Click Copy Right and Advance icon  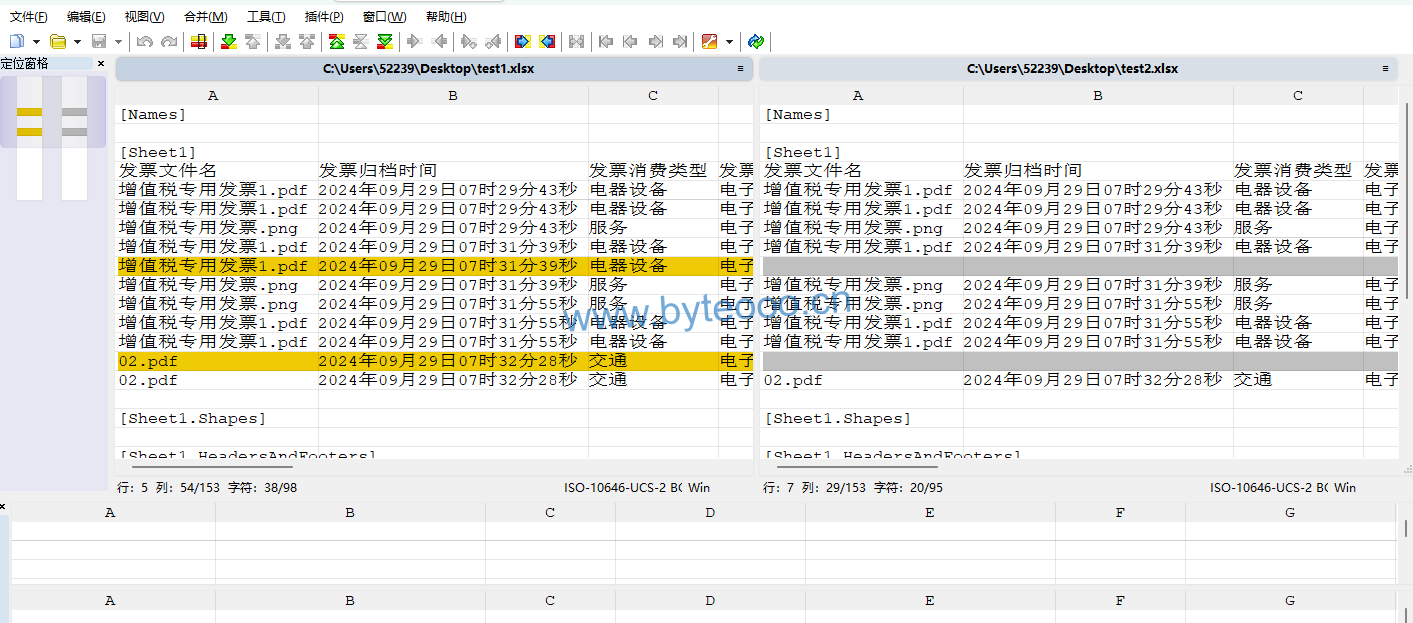click(468, 41)
